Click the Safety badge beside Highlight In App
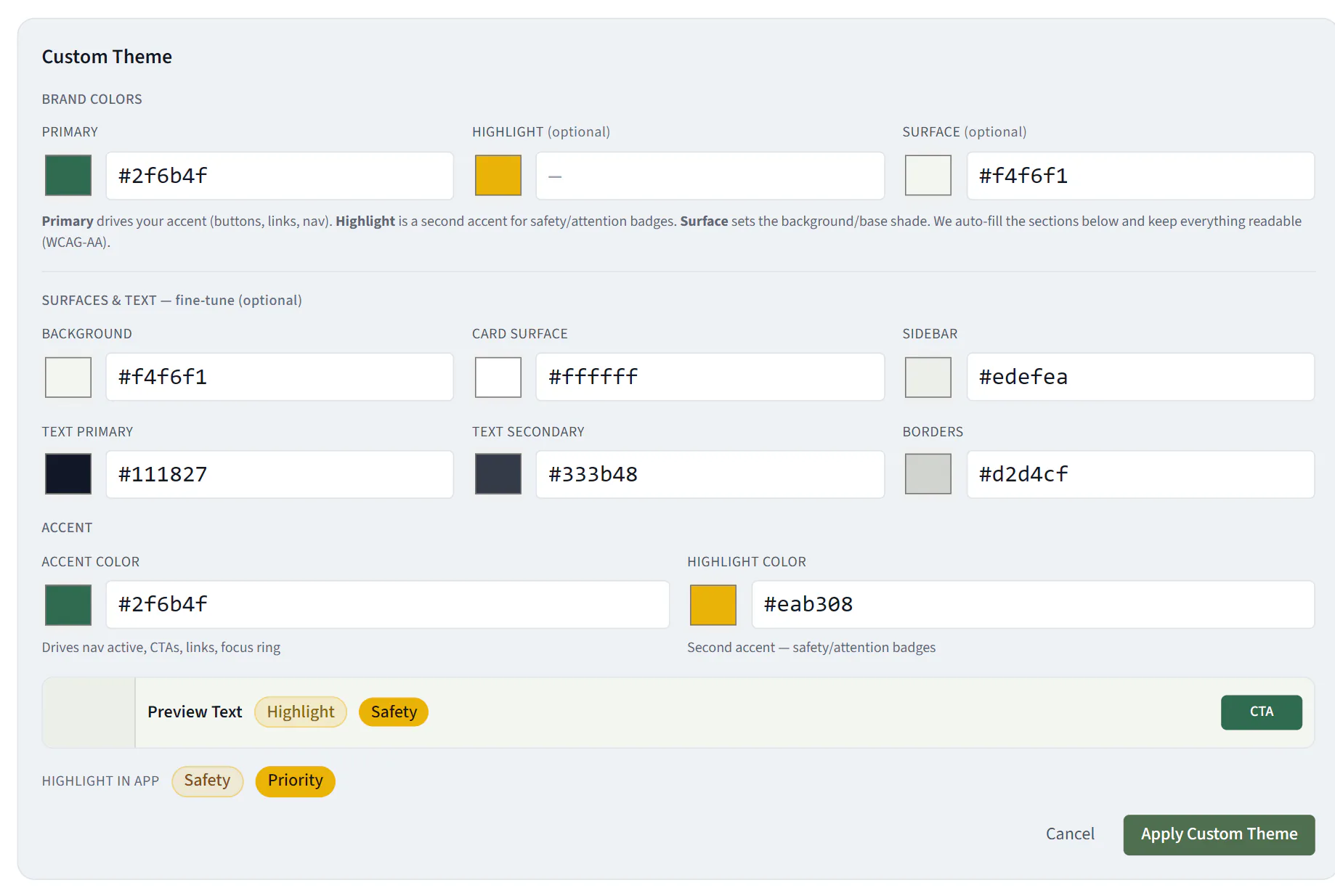Viewport: 1335px width, 896px height. pos(207,781)
